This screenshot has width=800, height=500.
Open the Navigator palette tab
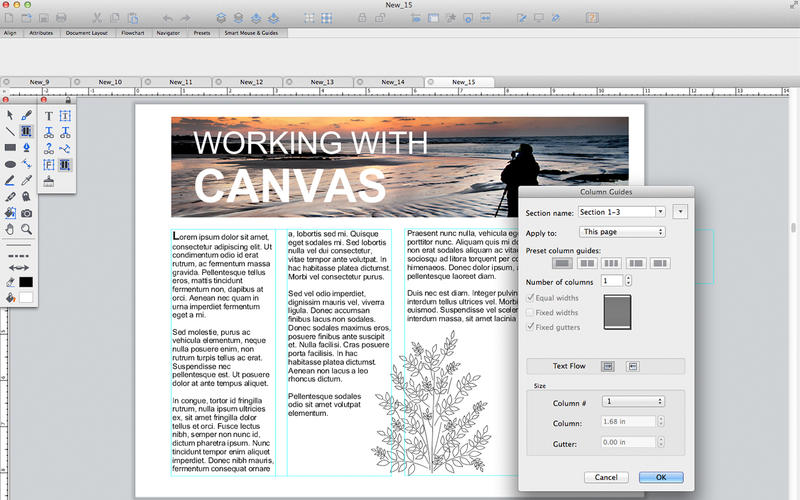(x=168, y=33)
